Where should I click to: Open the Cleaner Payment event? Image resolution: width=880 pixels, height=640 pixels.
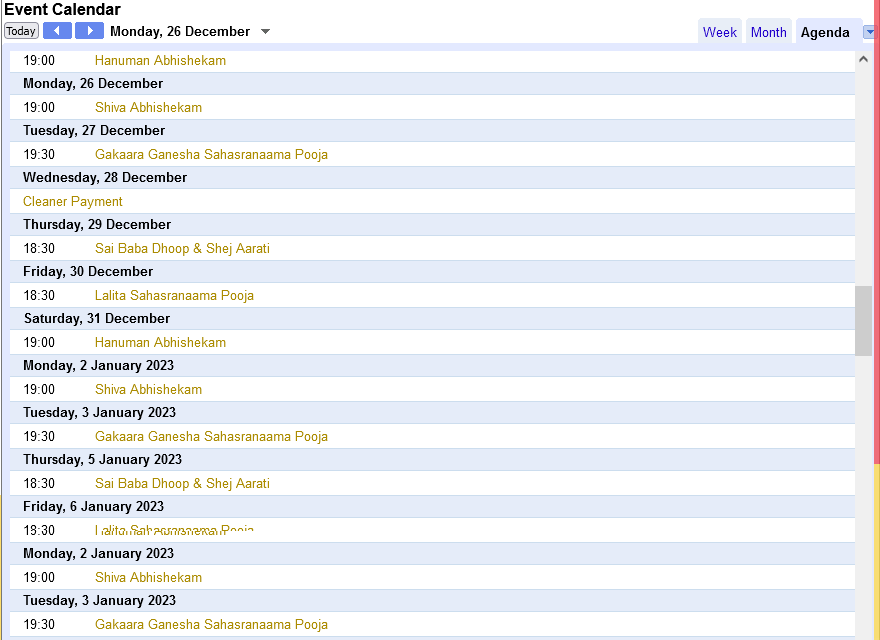pyautogui.click(x=73, y=201)
